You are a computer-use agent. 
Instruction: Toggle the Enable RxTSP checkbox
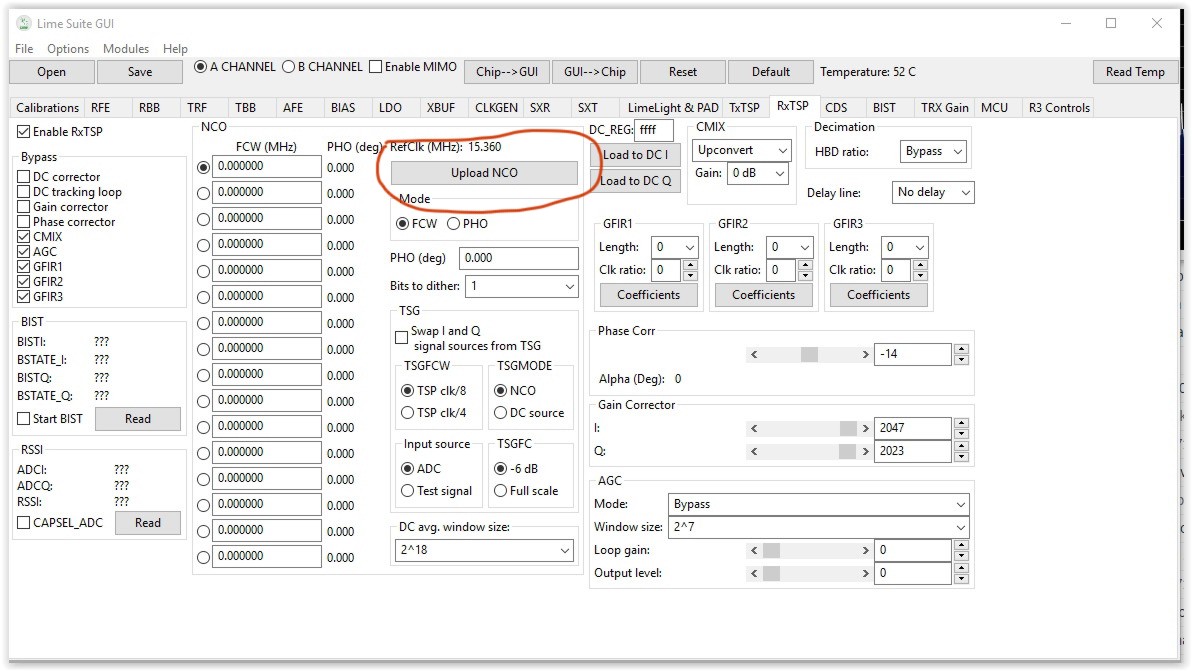[x=59, y=132]
